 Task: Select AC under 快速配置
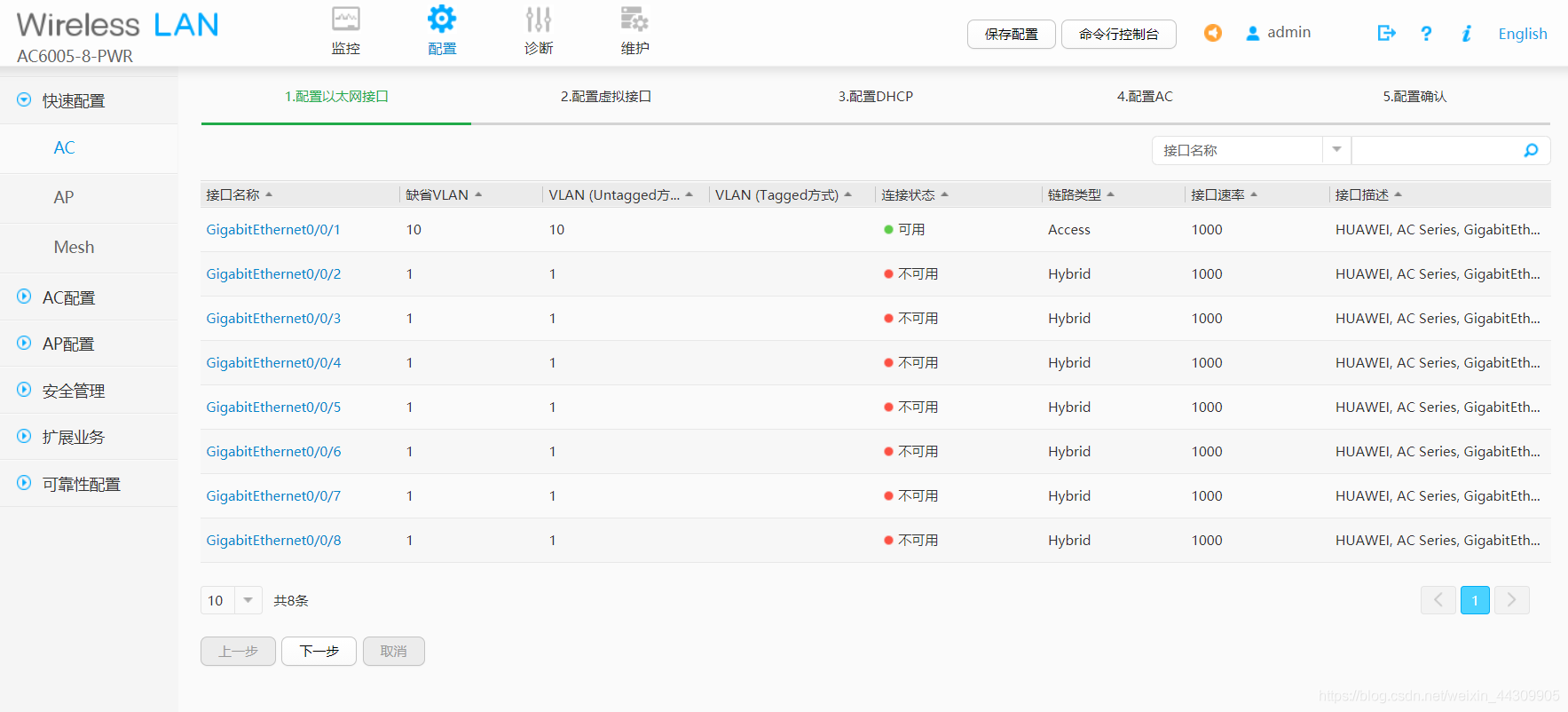[64, 147]
